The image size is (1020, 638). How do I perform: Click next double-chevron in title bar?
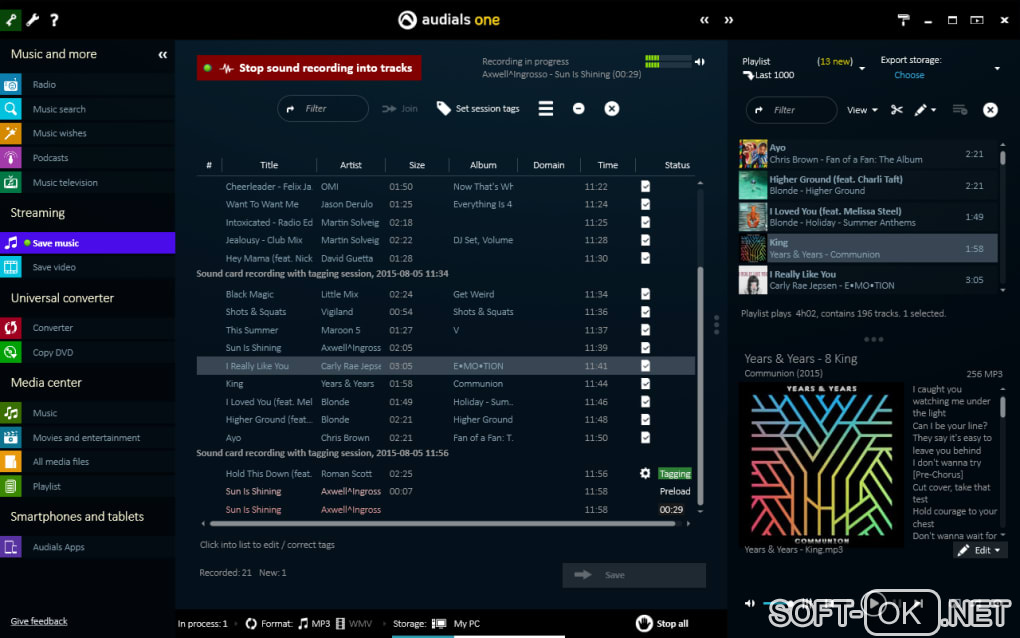tap(729, 20)
